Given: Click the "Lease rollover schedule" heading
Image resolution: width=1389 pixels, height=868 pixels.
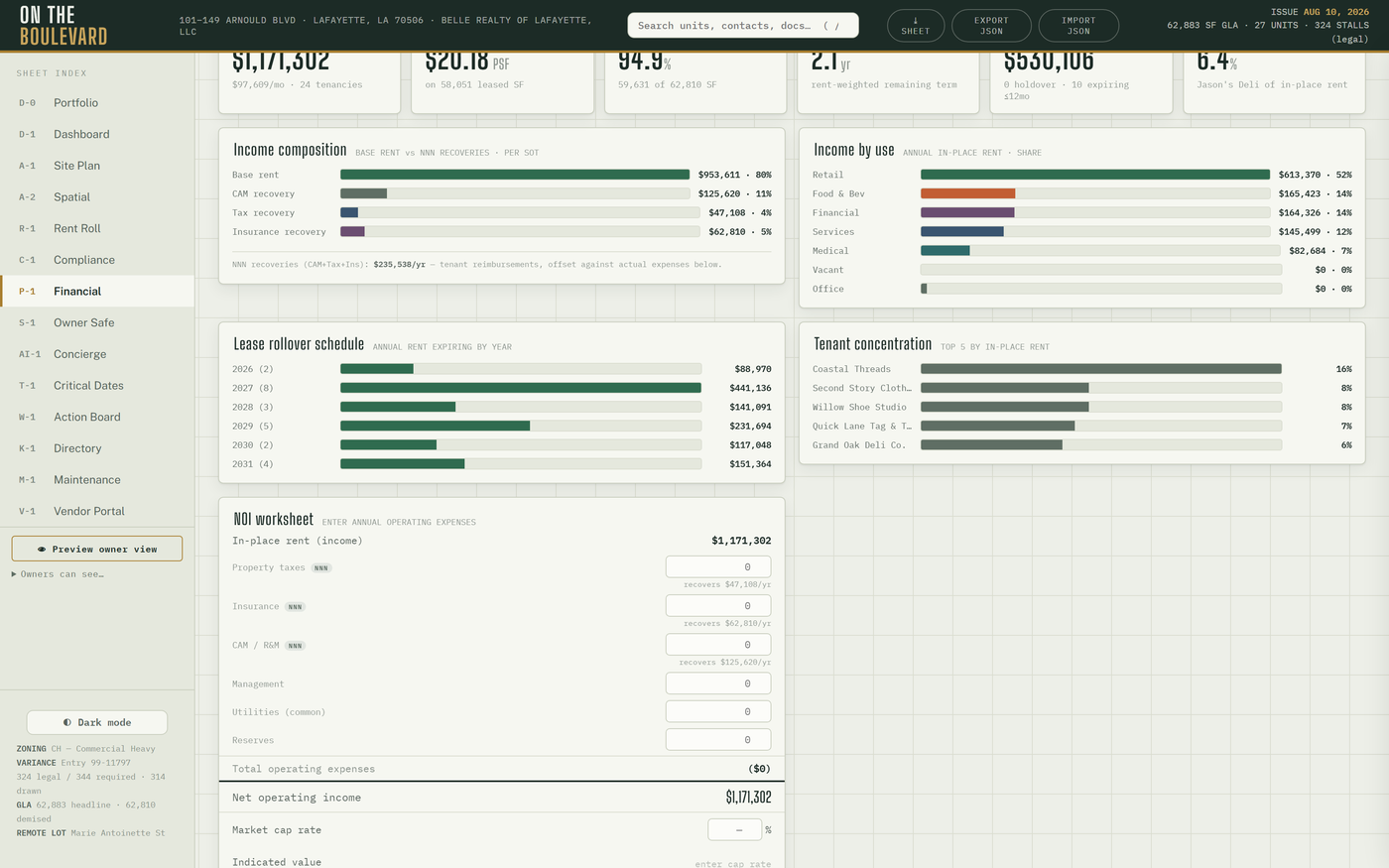Looking at the screenshot, I should (299, 344).
